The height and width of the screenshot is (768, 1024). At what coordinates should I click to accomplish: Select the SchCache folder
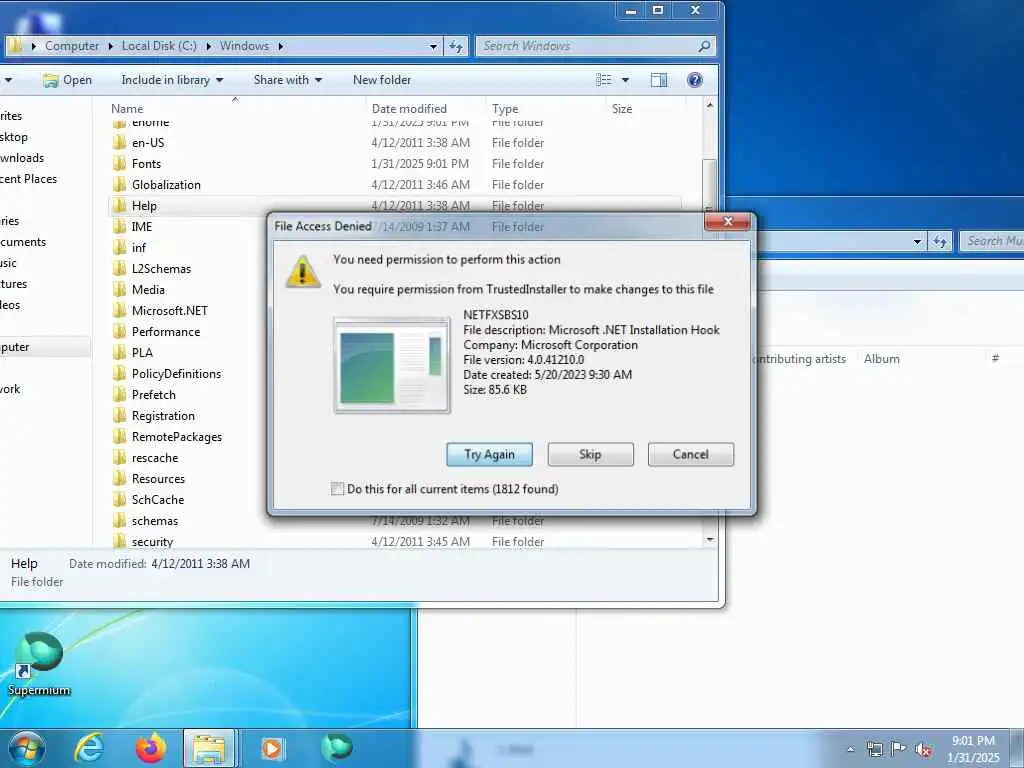[x=158, y=500]
